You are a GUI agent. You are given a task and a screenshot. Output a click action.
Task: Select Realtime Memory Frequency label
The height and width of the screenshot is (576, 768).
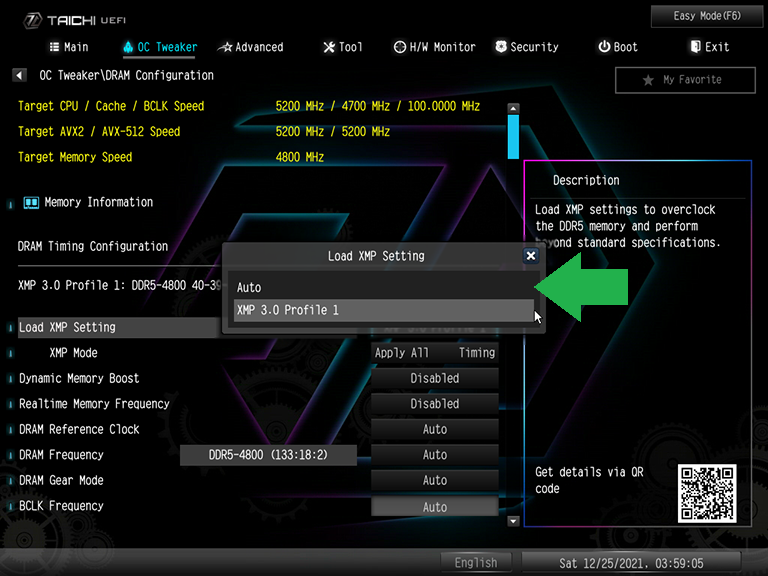94,404
